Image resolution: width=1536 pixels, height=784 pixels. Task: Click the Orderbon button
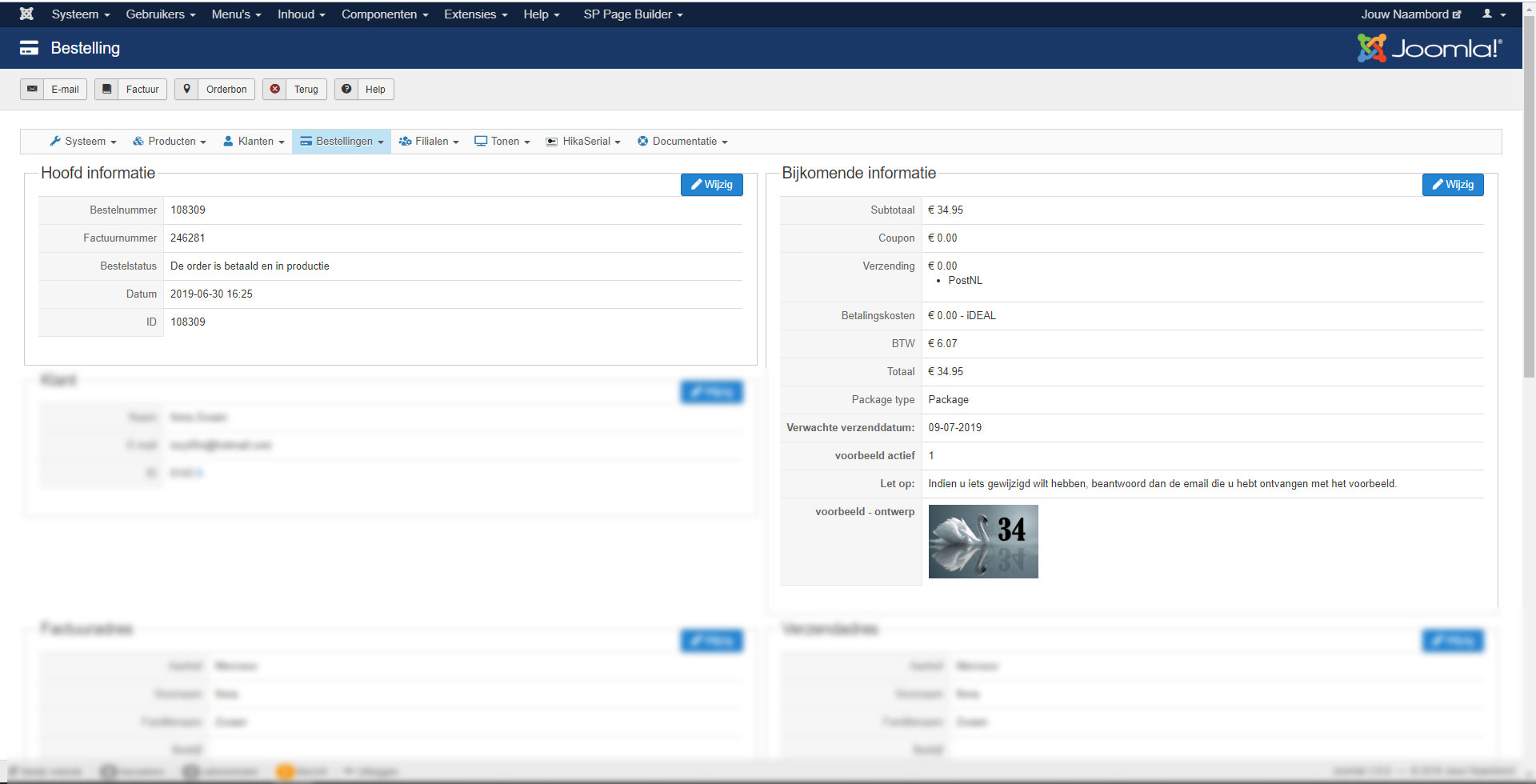214,89
